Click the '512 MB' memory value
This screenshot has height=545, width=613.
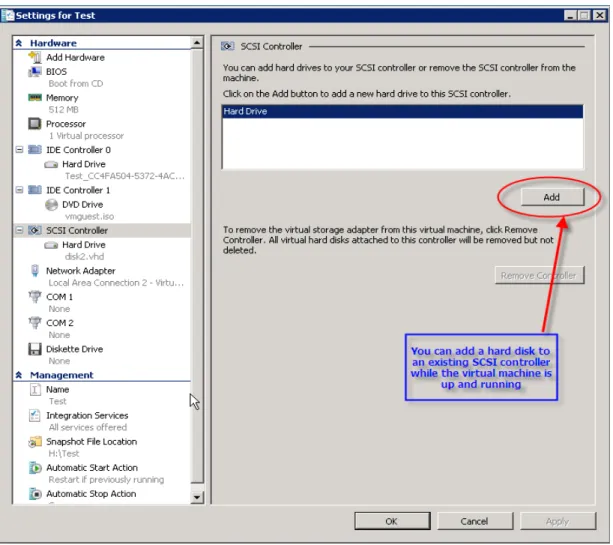[63, 110]
